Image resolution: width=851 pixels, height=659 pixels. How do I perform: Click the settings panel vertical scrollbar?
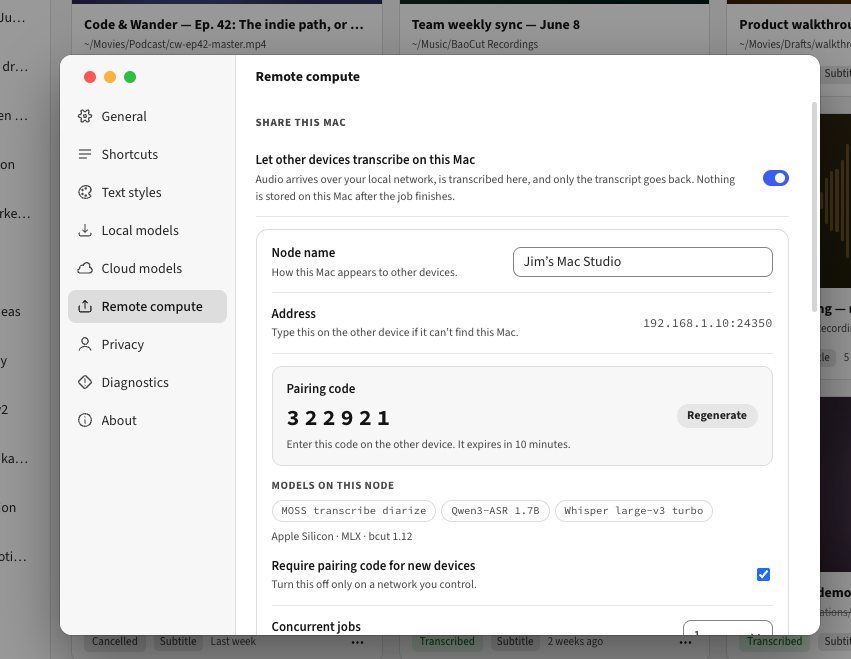[814, 207]
